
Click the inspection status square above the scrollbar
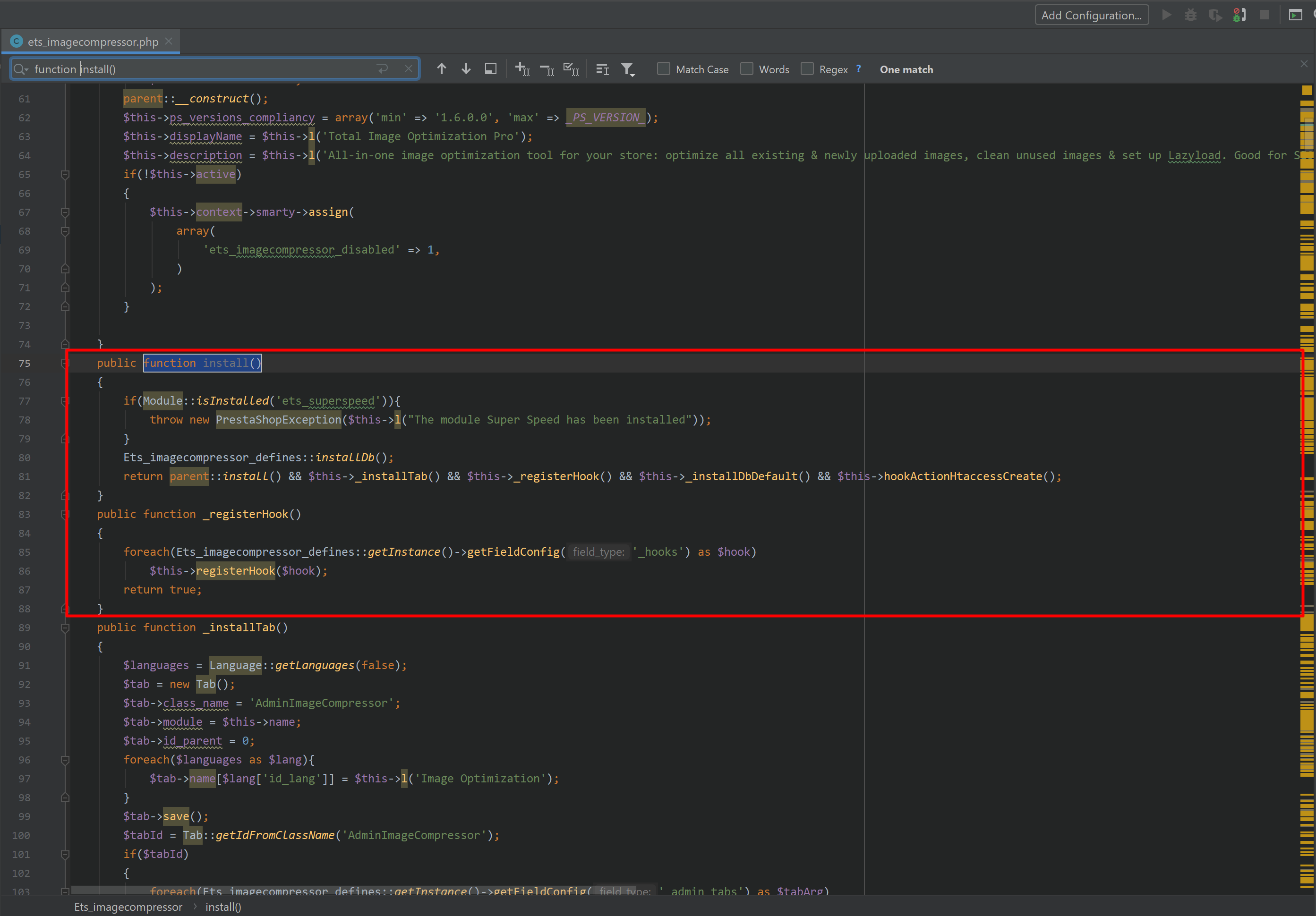1307,90
